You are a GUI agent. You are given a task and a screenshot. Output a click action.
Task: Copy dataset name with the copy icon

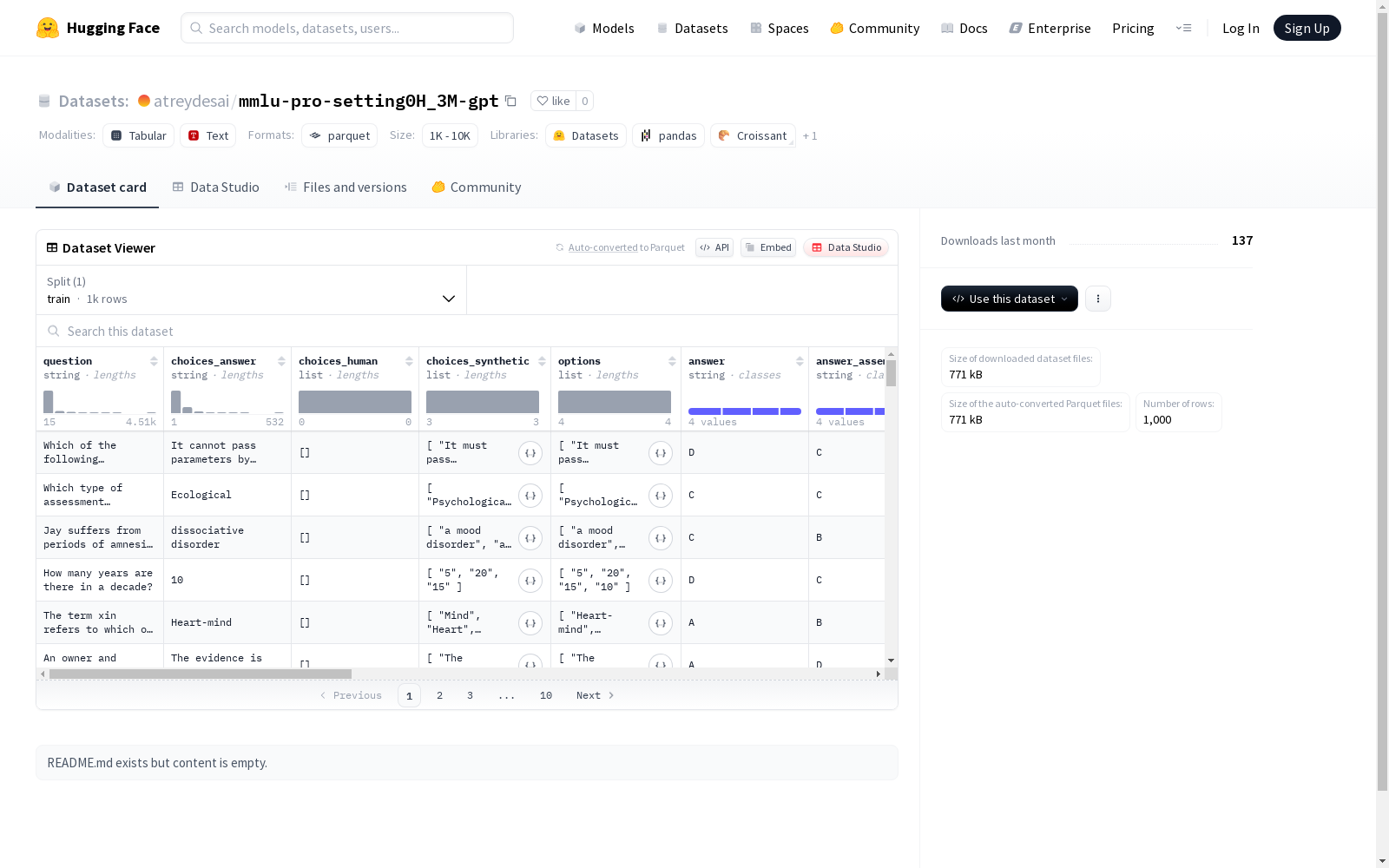pos(511,101)
